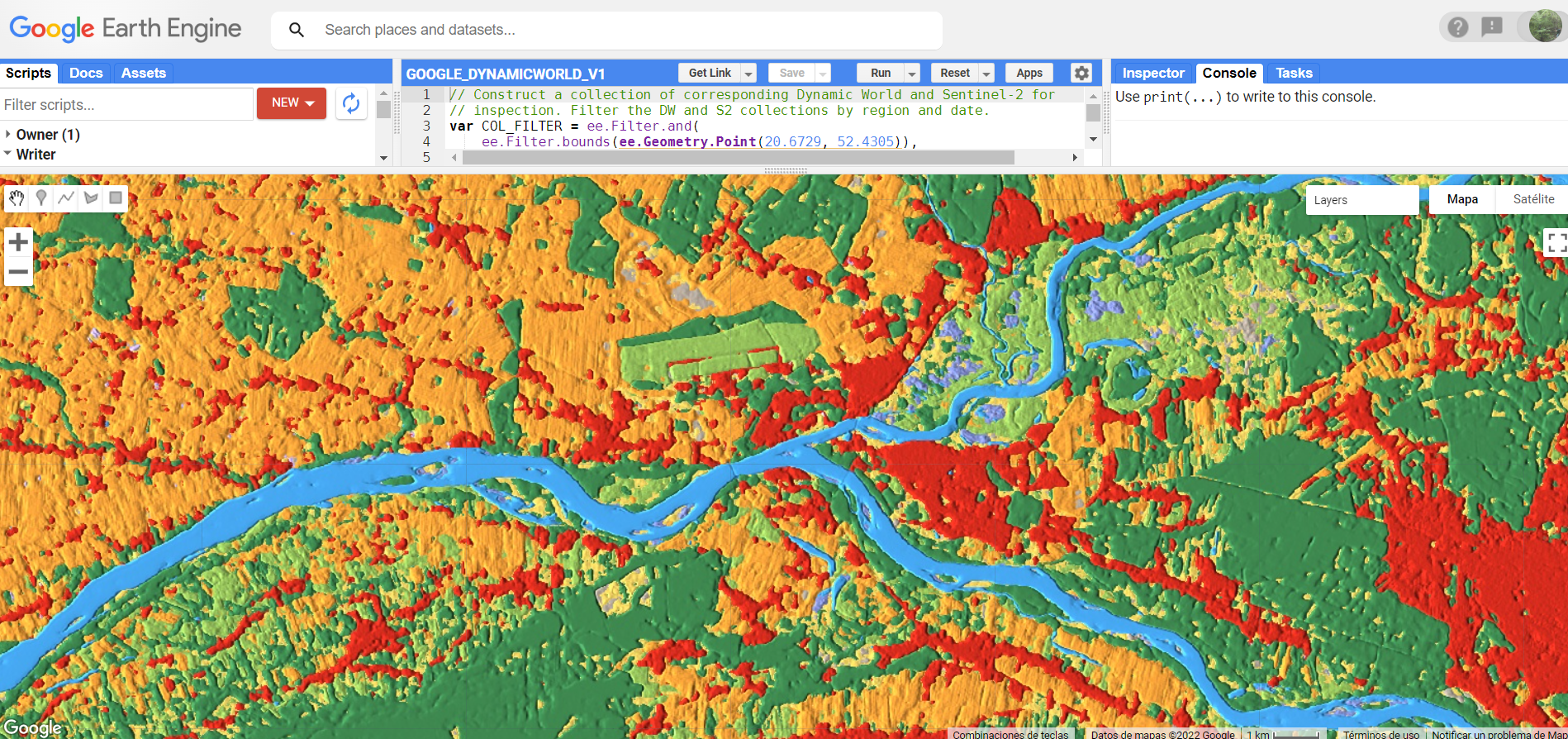The width and height of the screenshot is (1568, 739).
Task: Open the Layers panel on map
Action: coord(1362,200)
